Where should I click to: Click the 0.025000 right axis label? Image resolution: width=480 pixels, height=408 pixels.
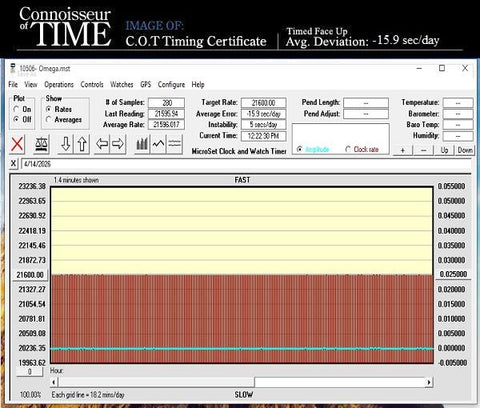[x=453, y=274]
